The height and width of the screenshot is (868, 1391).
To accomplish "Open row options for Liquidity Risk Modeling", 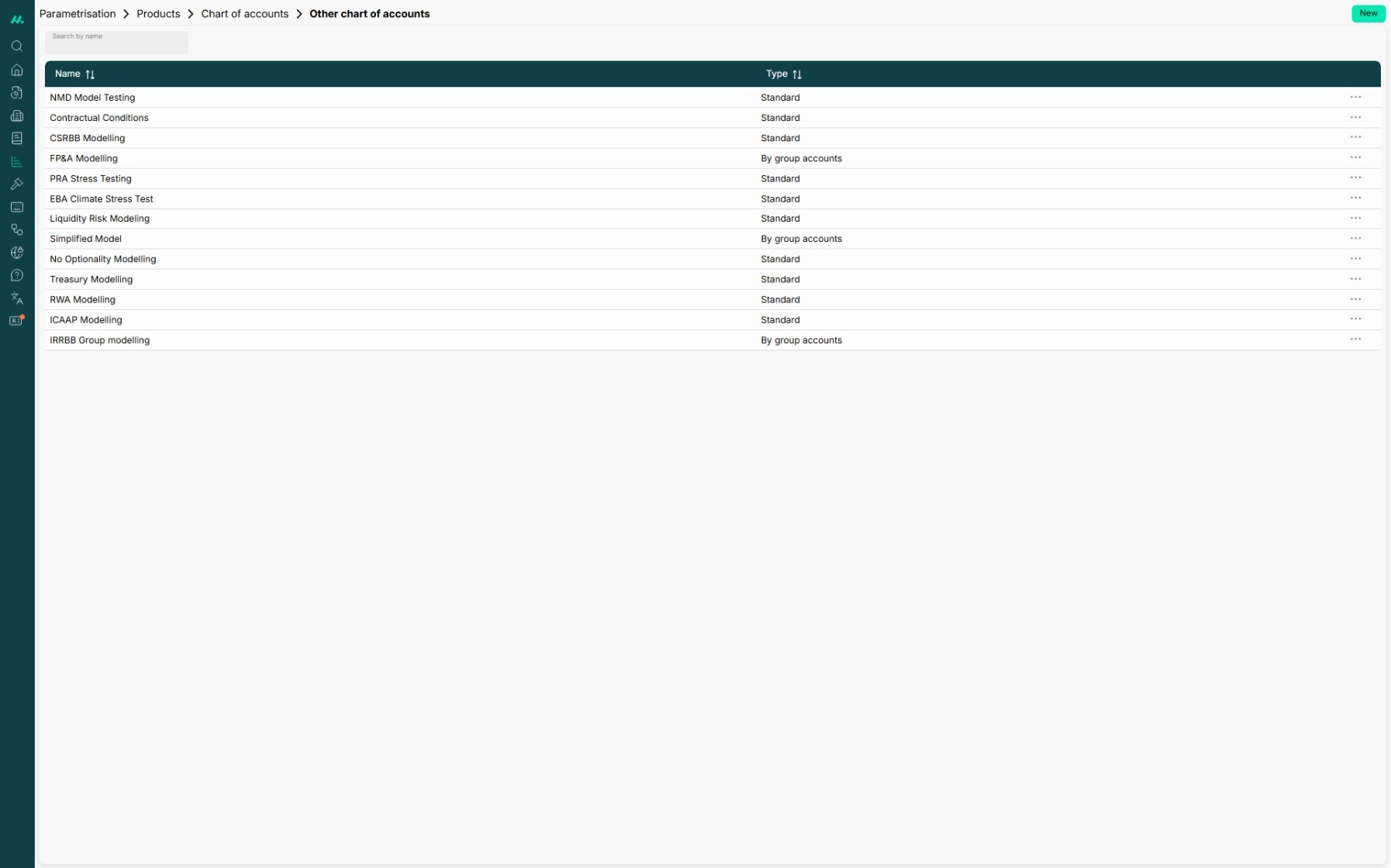I will click(1355, 218).
